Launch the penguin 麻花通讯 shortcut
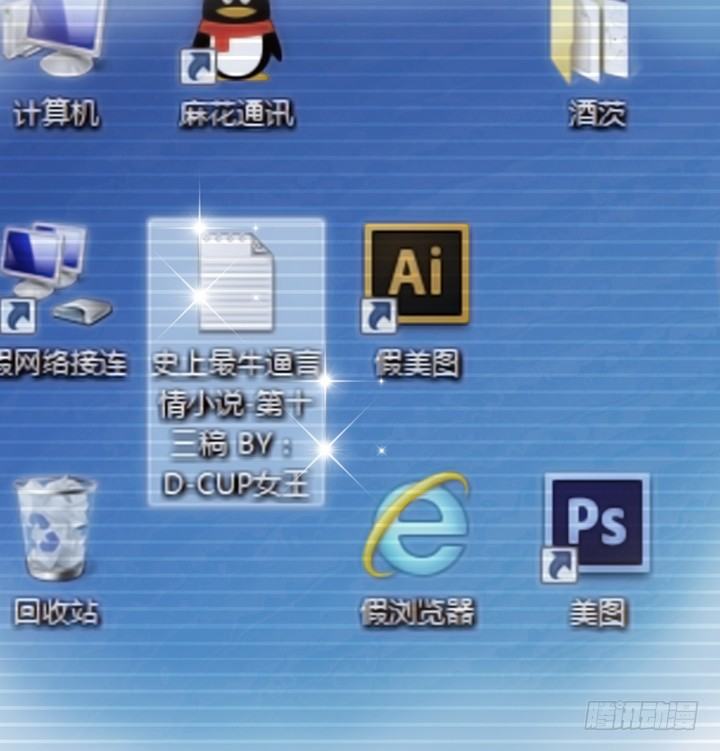This screenshot has height=751, width=720. [238, 42]
